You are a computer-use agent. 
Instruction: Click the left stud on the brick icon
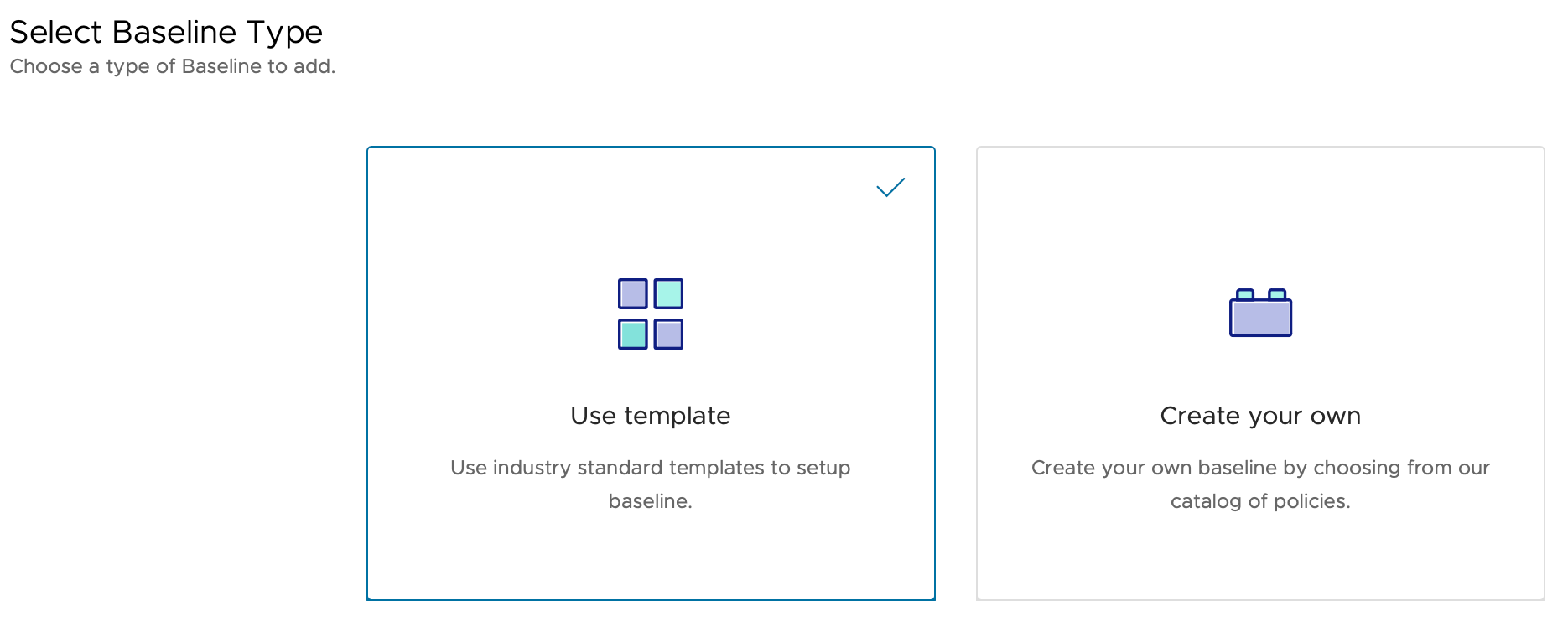click(1245, 294)
